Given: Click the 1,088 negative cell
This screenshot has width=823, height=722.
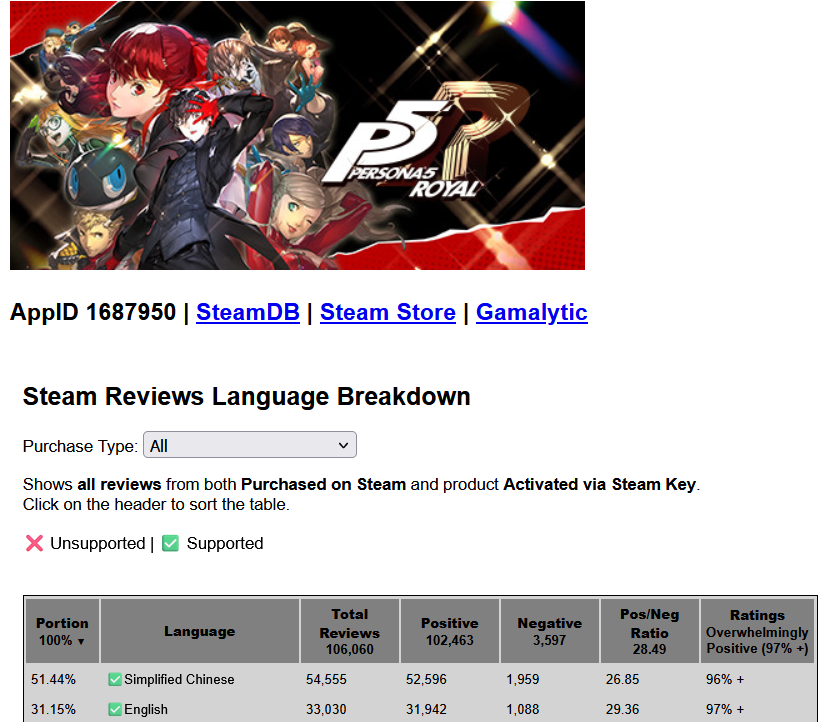Looking at the screenshot, I should (550, 709).
